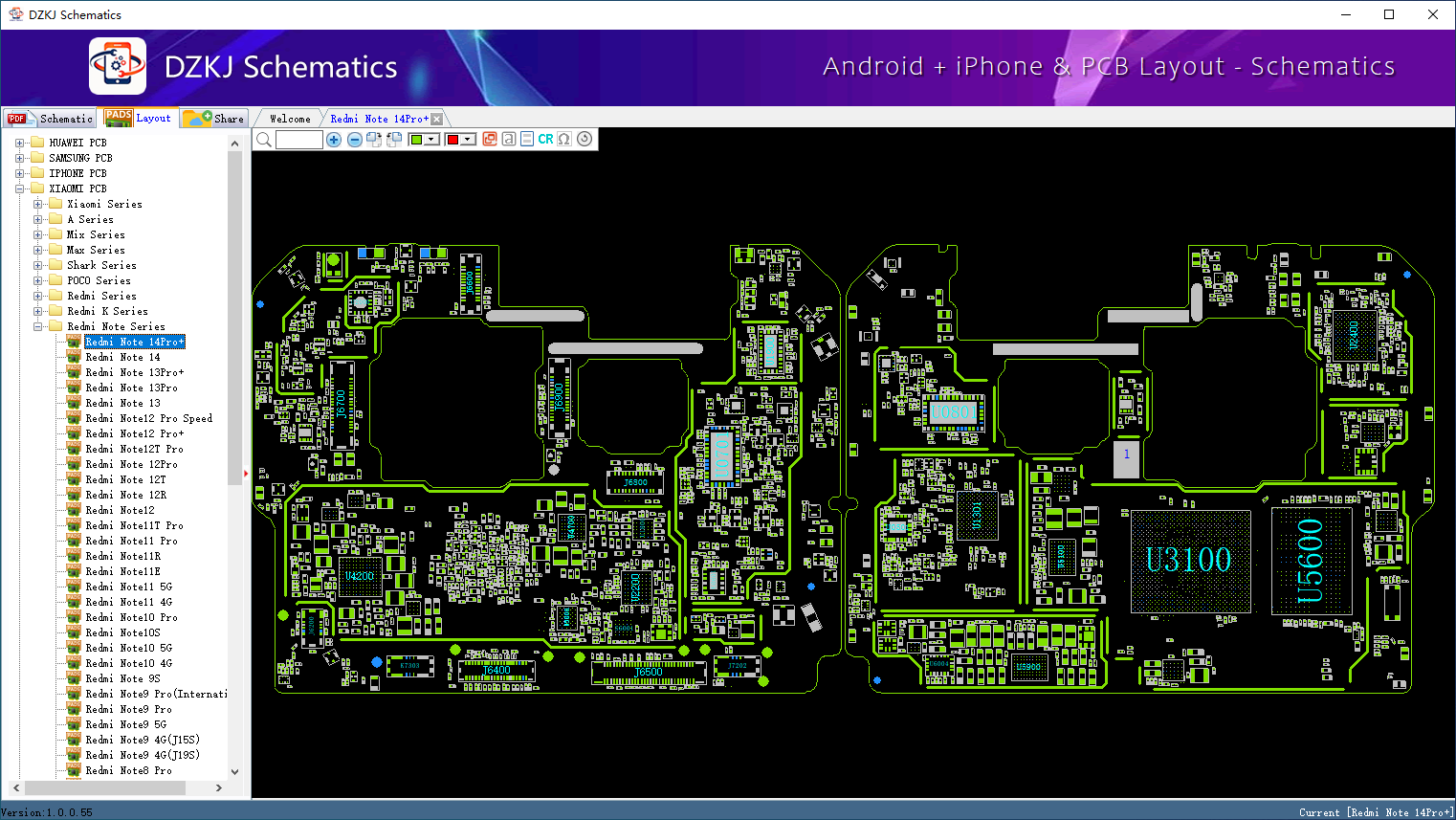Click the omega resistance icon
Image resolution: width=1456 pixels, height=820 pixels.
[x=564, y=140]
